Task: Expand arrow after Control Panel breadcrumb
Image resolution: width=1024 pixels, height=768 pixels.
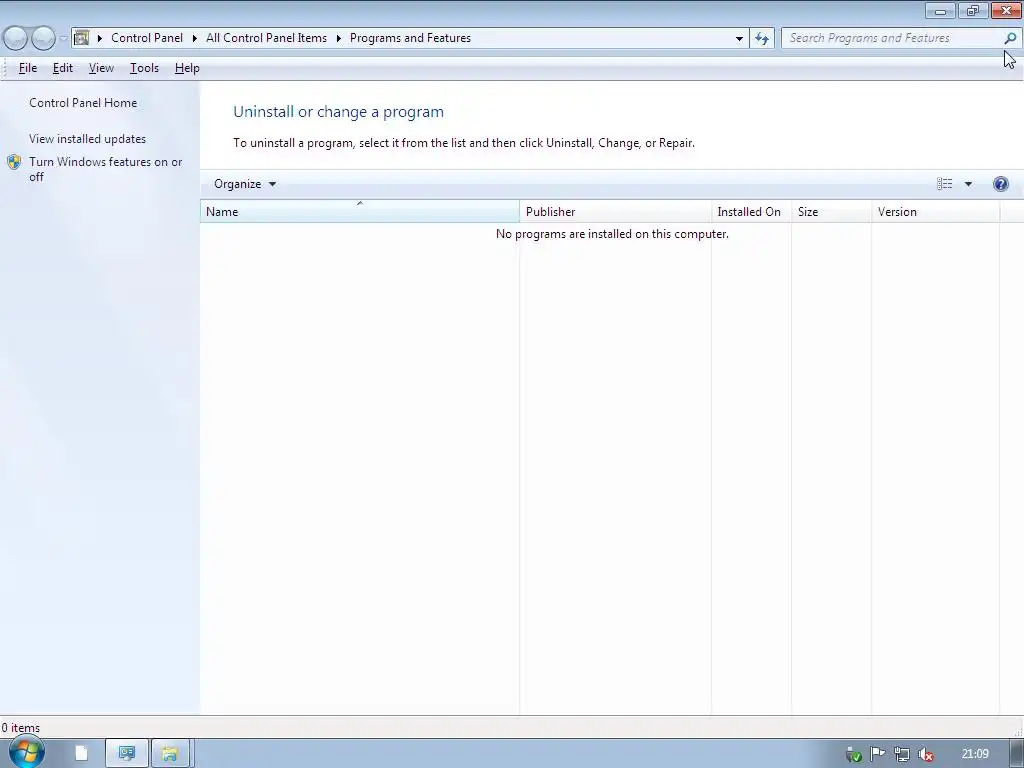Action: [195, 38]
